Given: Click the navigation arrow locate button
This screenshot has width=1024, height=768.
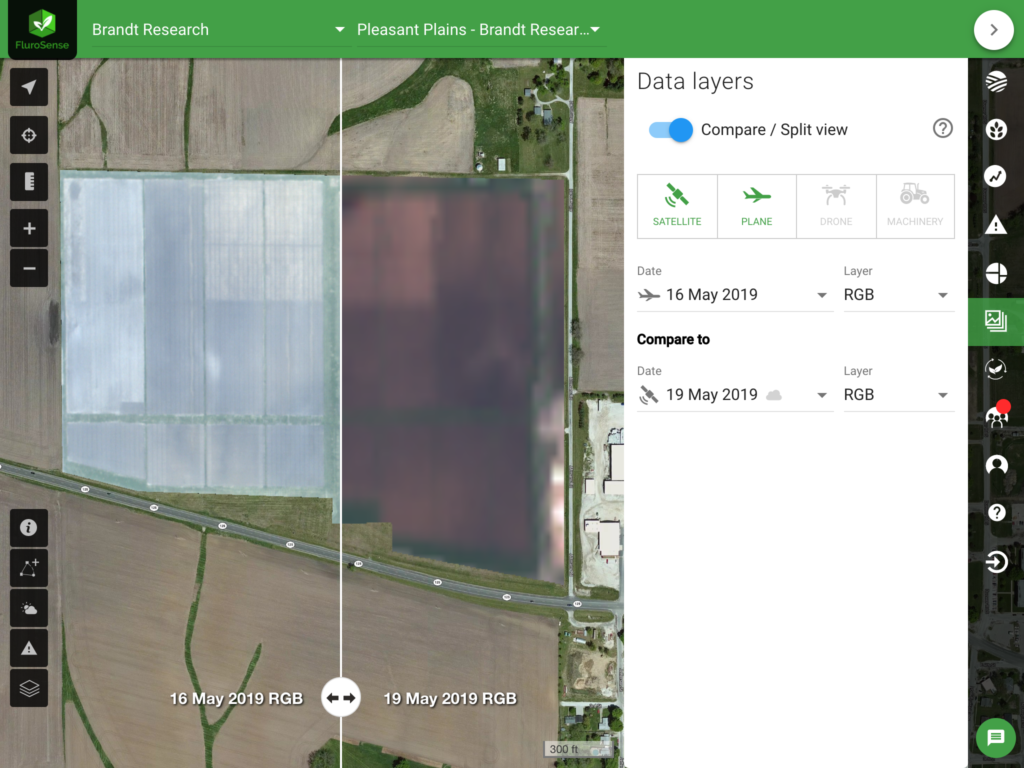Looking at the screenshot, I should [29, 88].
